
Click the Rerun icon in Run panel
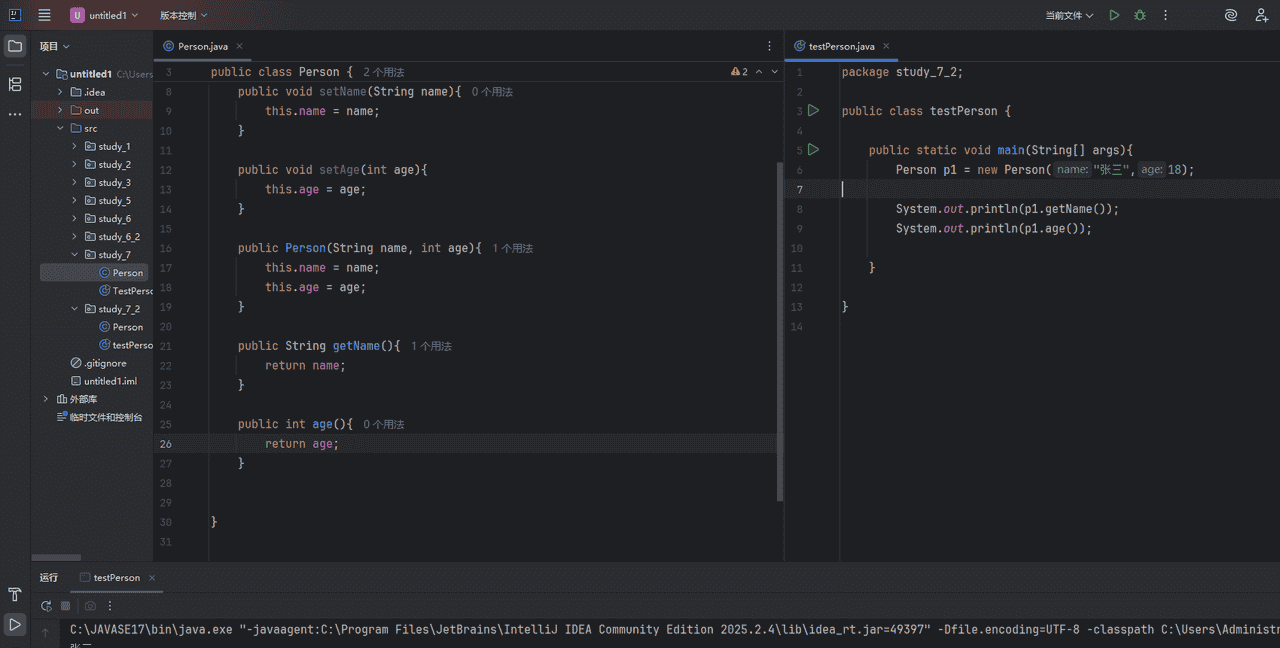click(46, 606)
